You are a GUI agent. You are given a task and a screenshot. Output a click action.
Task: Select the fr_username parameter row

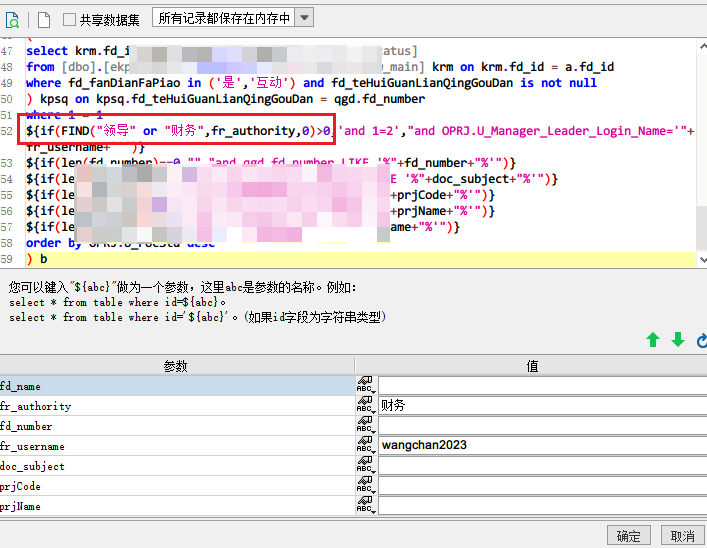coord(178,446)
